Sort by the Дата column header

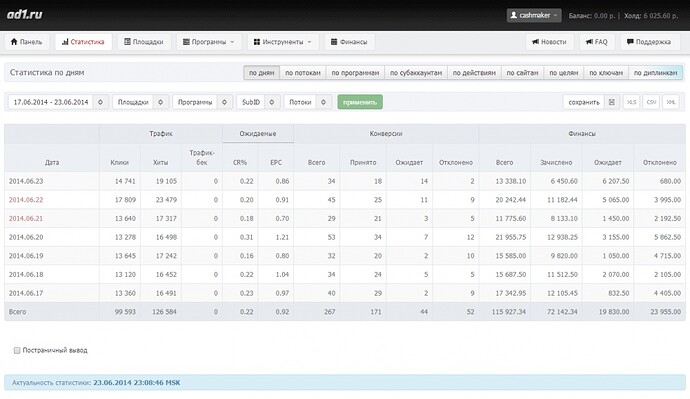point(52,162)
